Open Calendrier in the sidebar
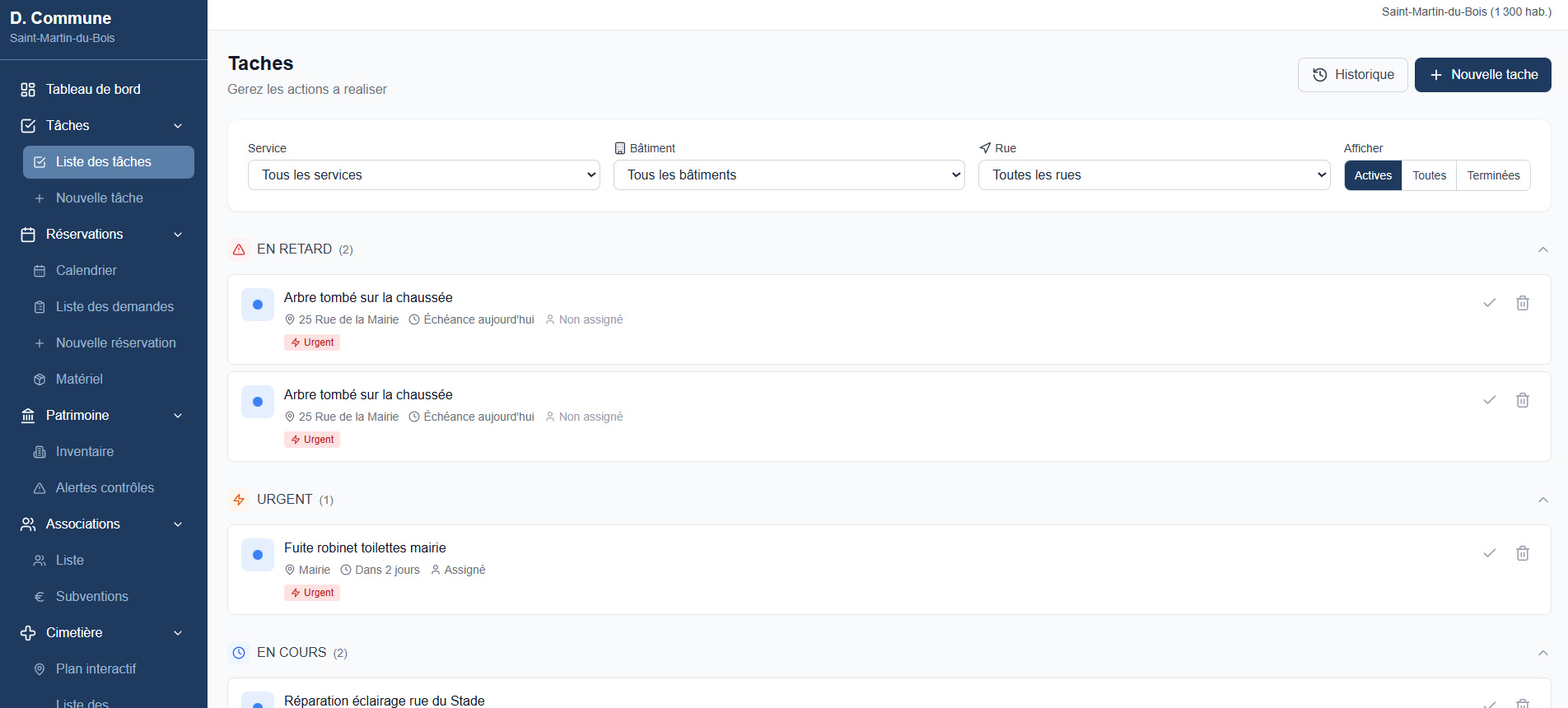 click(x=86, y=271)
